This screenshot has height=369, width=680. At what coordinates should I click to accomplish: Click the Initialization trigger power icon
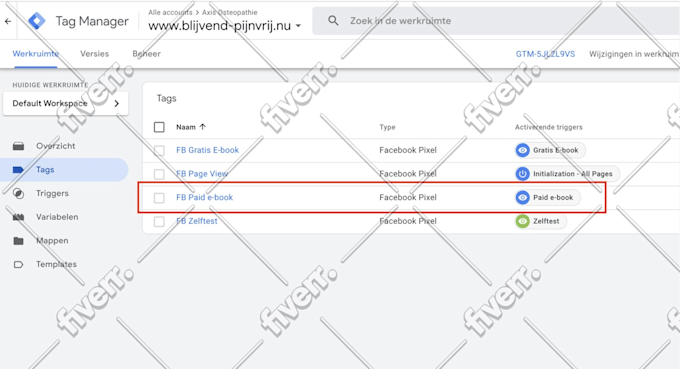point(523,174)
